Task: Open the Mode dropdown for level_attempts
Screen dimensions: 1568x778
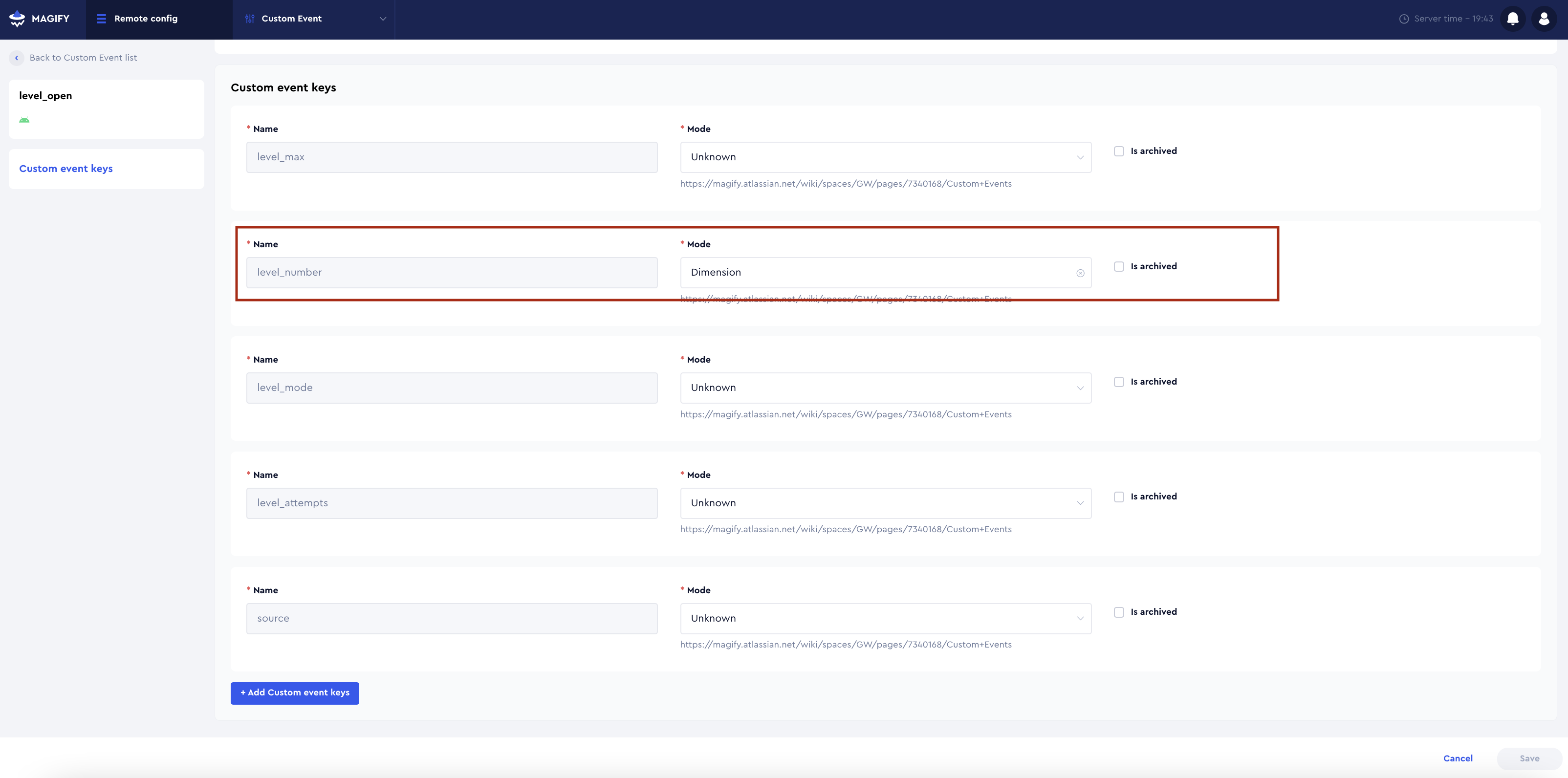Action: coord(885,503)
